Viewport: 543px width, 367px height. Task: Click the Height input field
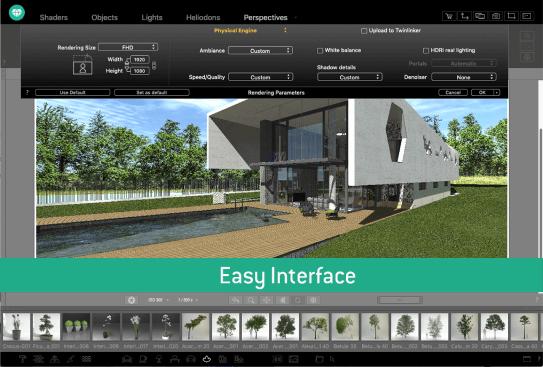[140, 71]
